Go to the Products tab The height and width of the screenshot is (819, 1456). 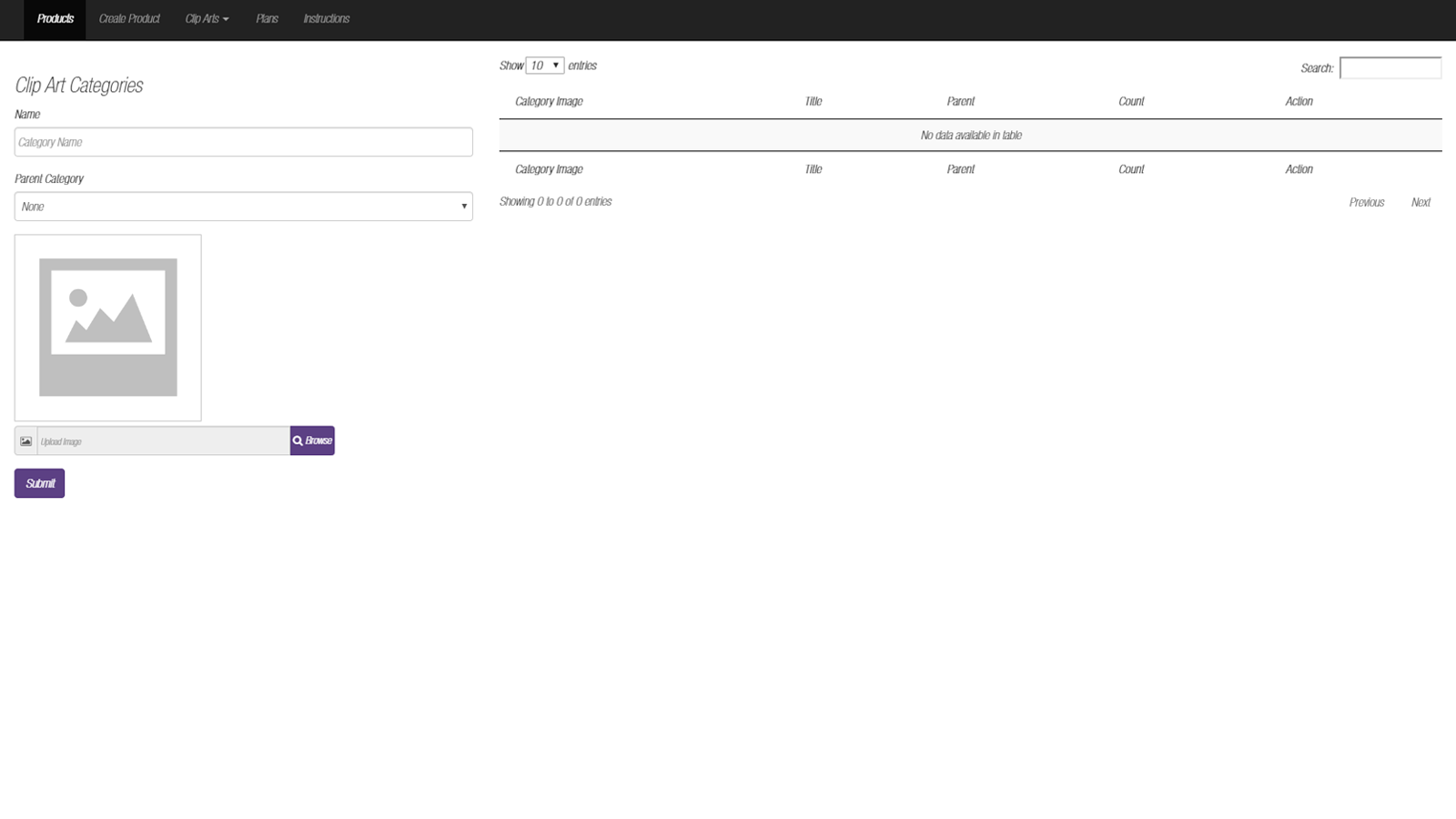click(55, 19)
